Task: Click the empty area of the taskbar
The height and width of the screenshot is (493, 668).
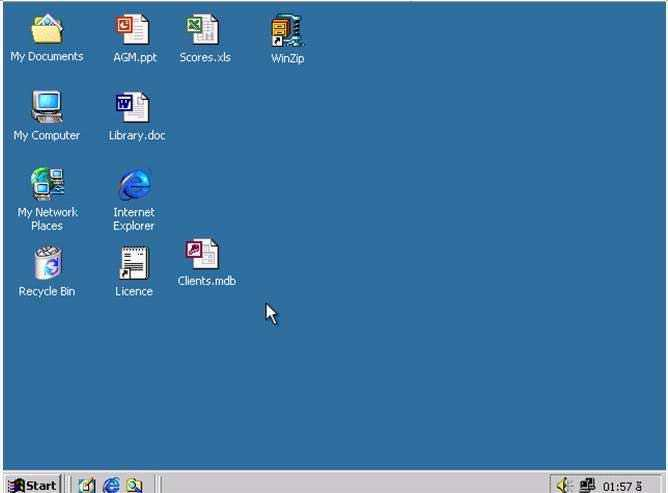Action: [350, 484]
